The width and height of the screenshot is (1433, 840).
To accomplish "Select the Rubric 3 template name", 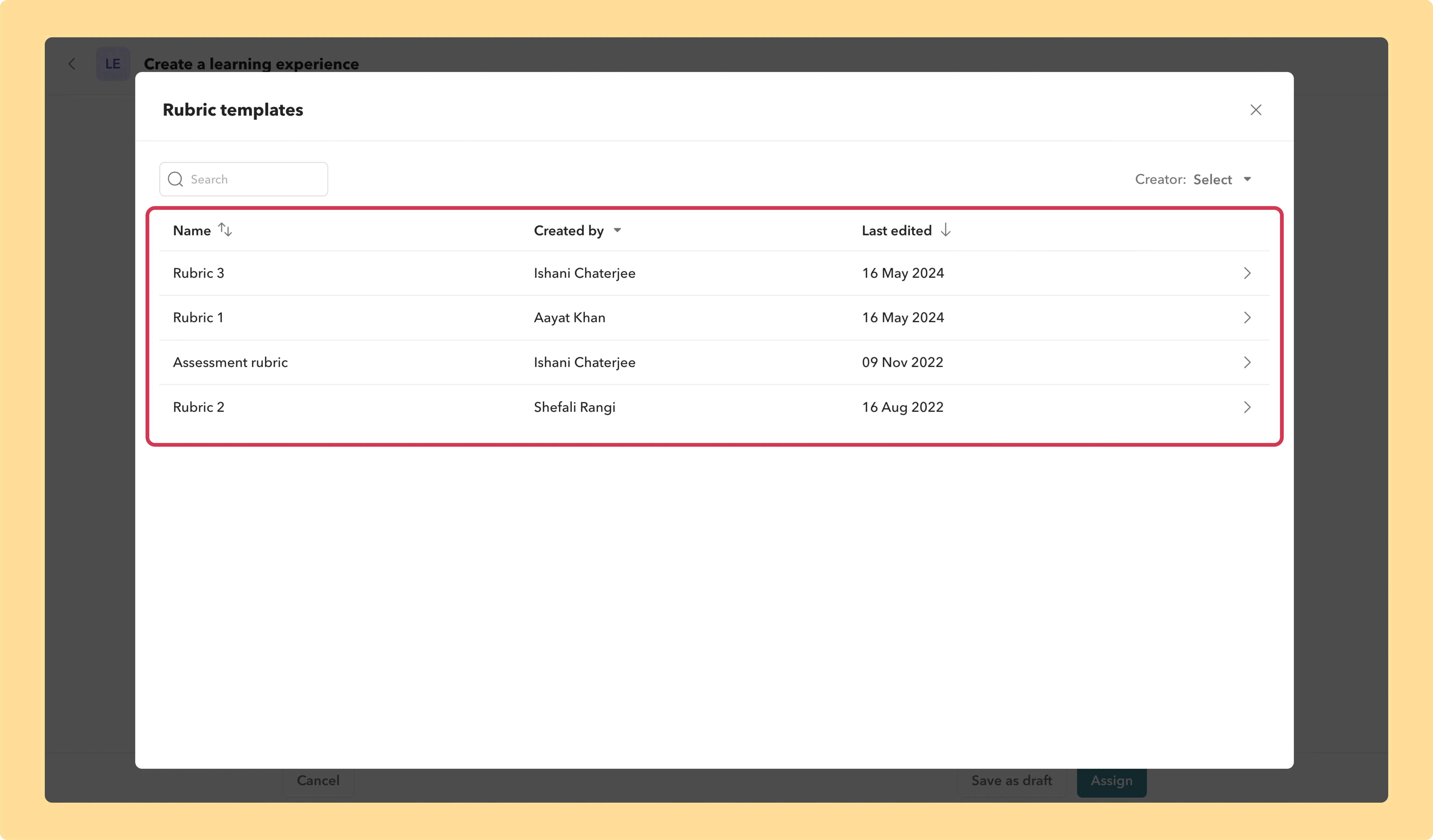I will coord(198,273).
